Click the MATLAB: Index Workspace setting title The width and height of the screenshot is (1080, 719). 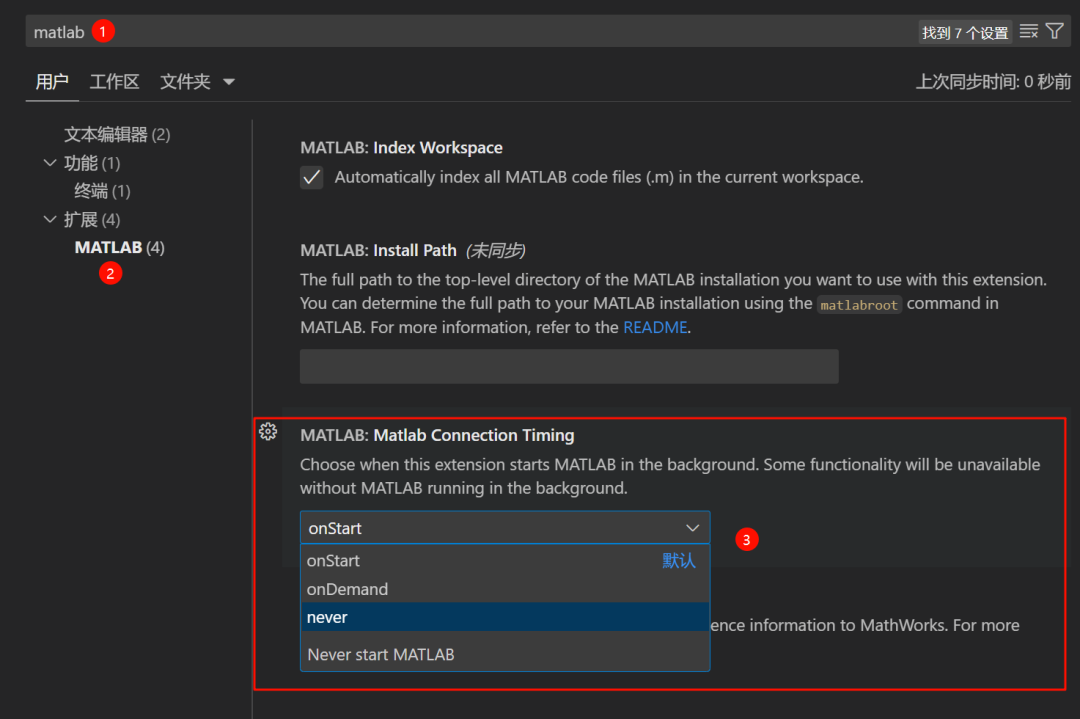[401, 148]
